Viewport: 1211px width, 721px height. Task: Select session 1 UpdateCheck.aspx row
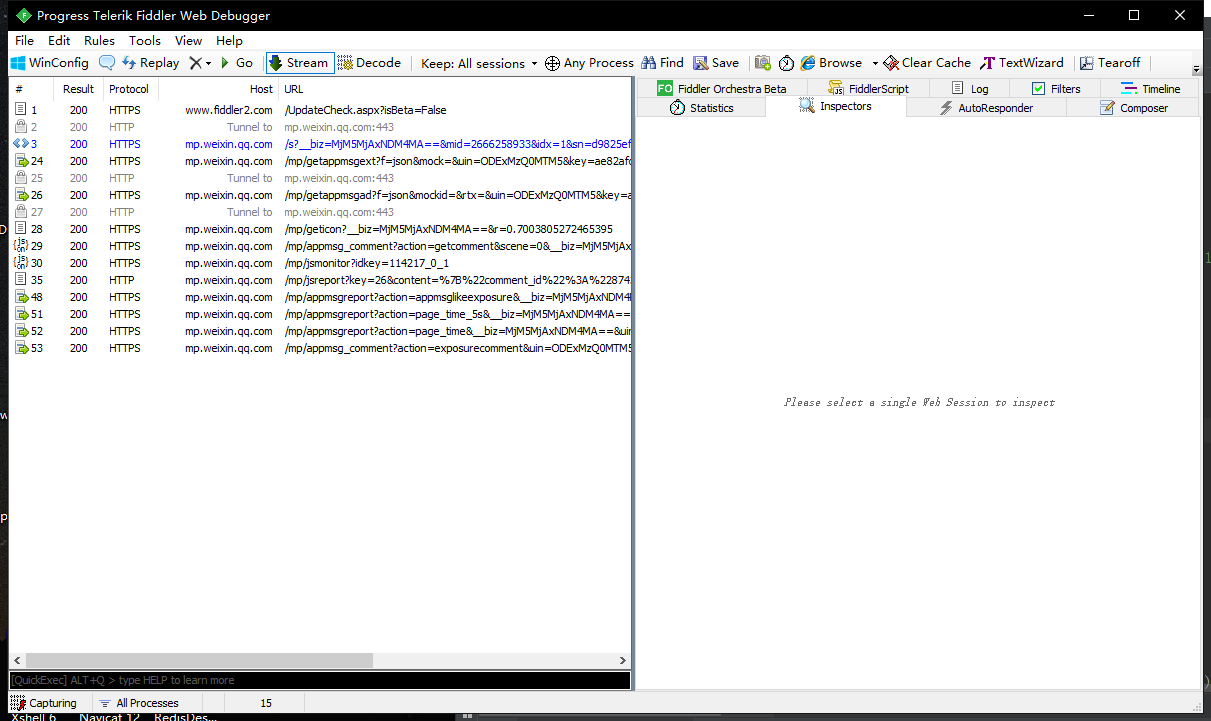pyautogui.click(x=320, y=110)
